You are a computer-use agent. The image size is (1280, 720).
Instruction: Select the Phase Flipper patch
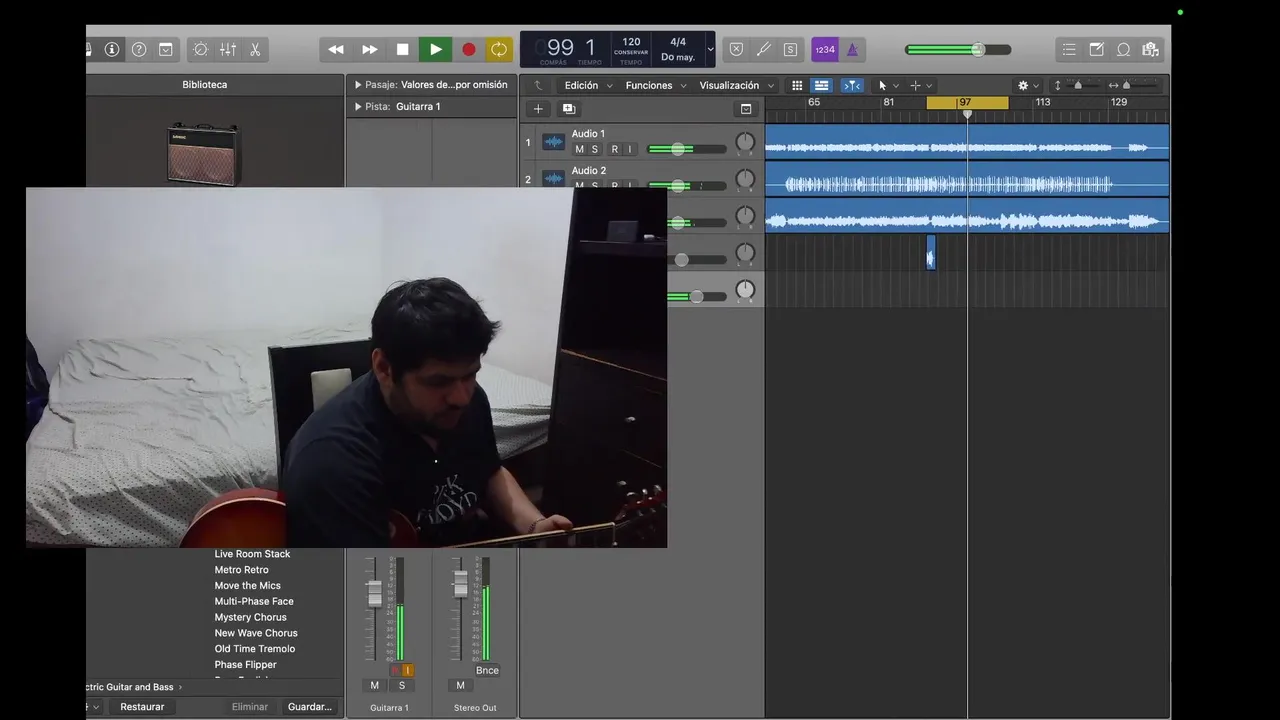tap(245, 665)
